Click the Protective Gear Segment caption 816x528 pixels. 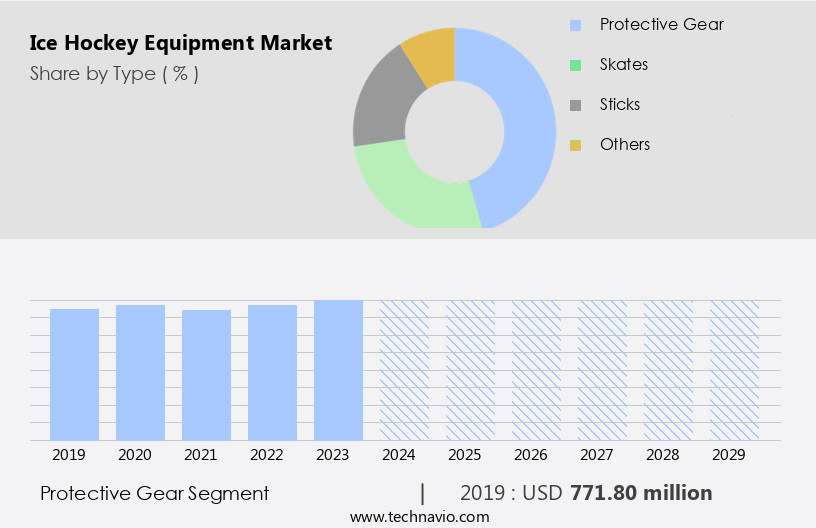click(x=154, y=493)
